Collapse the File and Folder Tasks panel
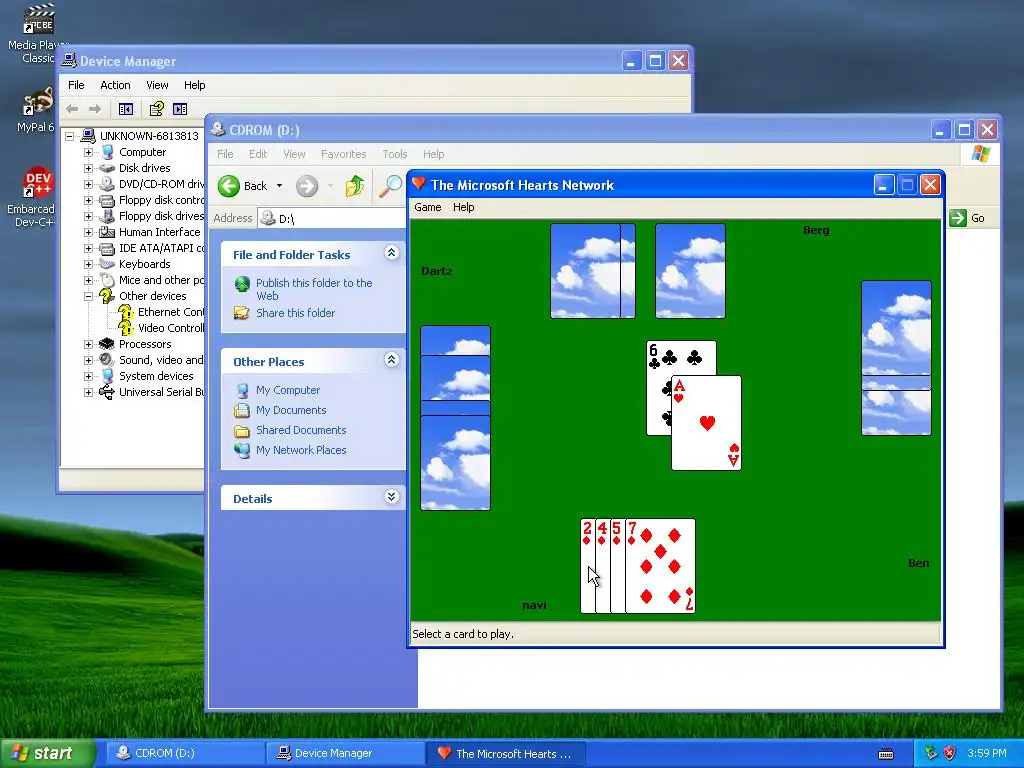 (x=391, y=253)
